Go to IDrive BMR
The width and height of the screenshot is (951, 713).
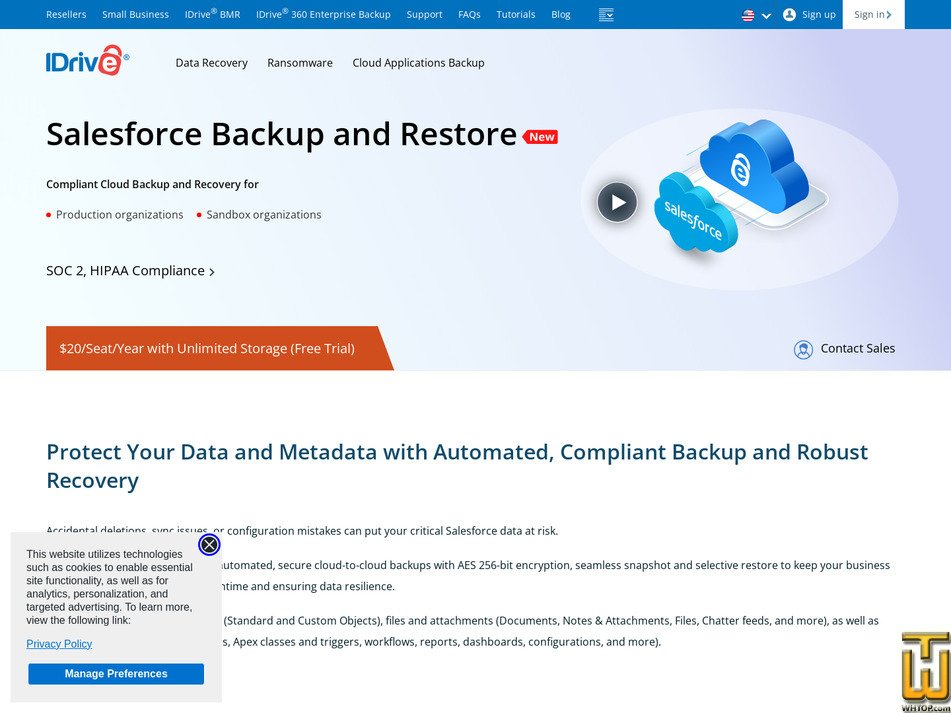tap(212, 14)
